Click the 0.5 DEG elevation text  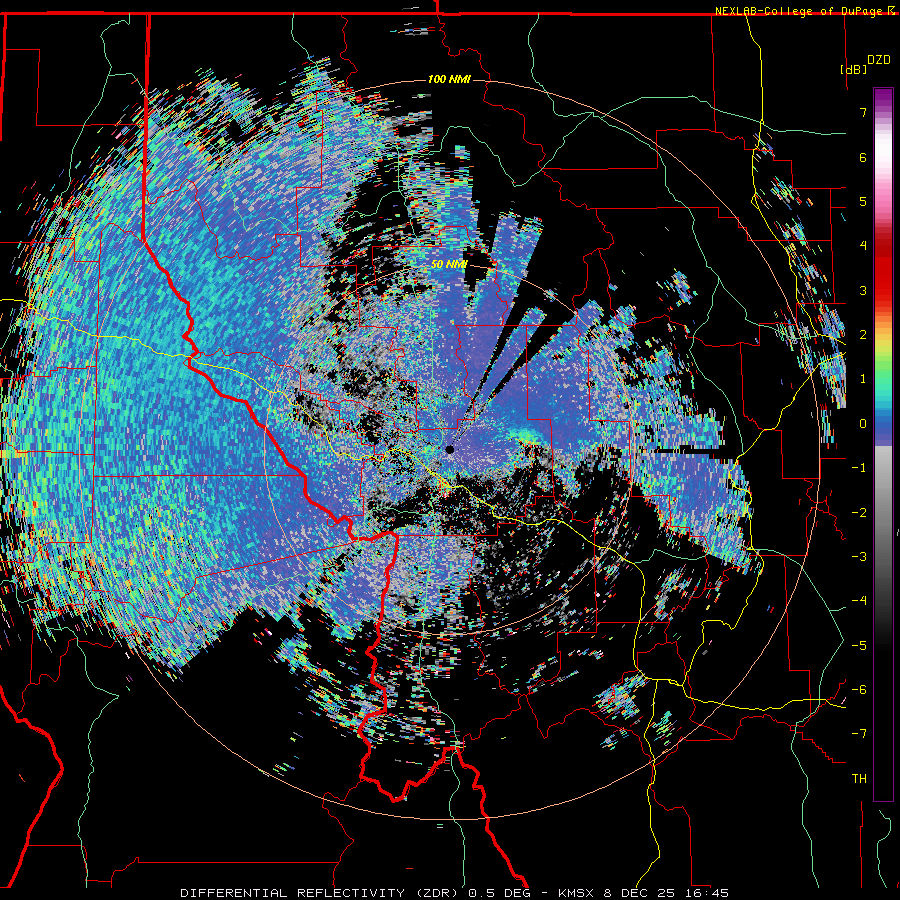pyautogui.click(x=498, y=893)
